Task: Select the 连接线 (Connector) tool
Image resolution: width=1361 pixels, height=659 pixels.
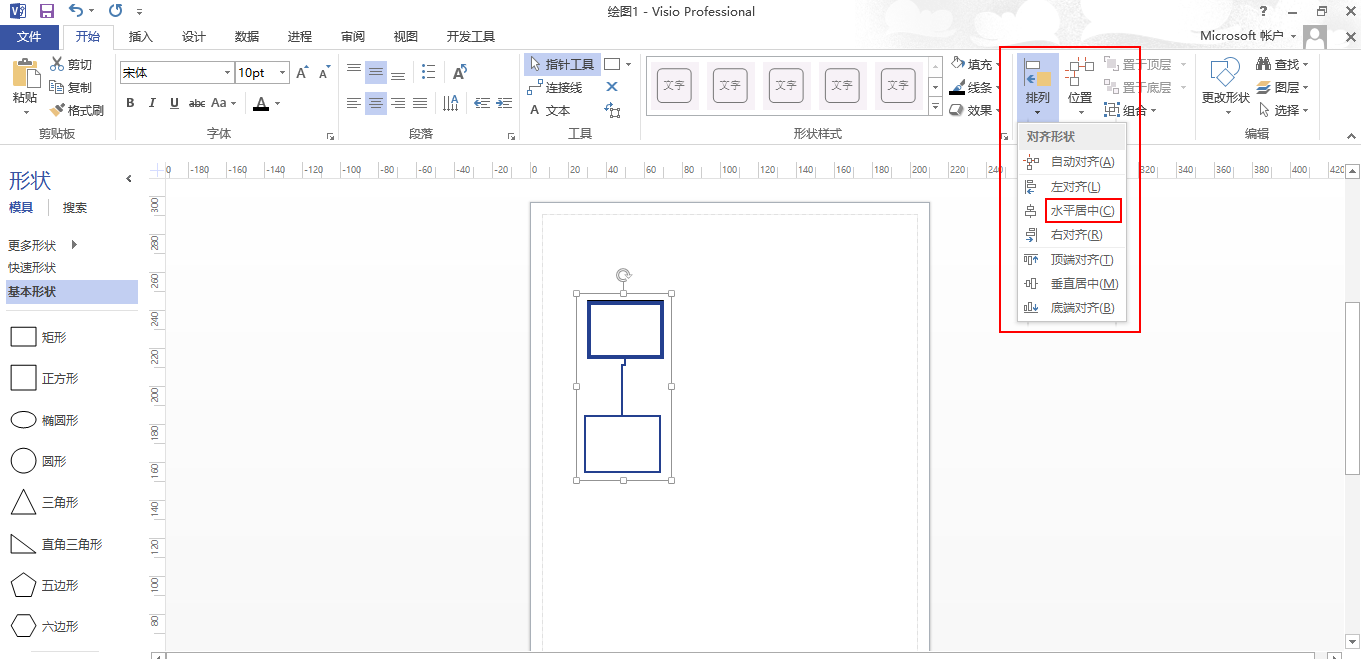Action: 561,86
